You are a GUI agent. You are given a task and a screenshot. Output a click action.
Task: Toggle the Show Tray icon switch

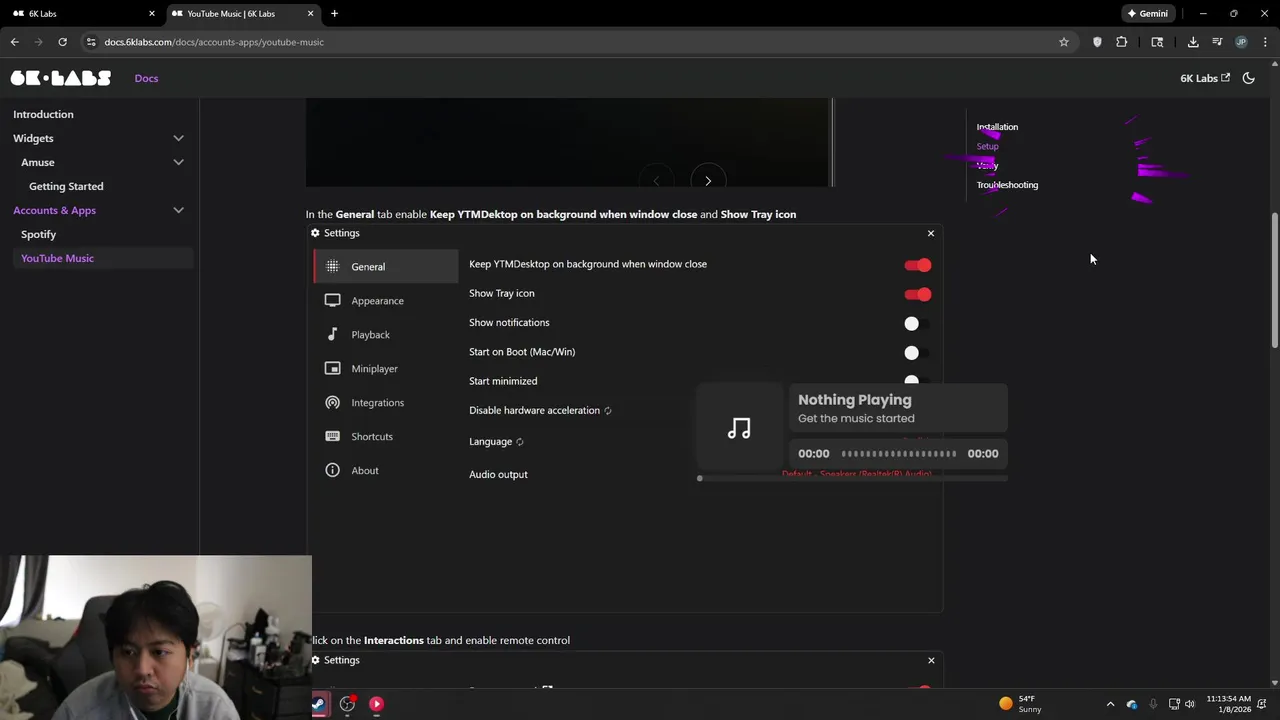[917, 294]
